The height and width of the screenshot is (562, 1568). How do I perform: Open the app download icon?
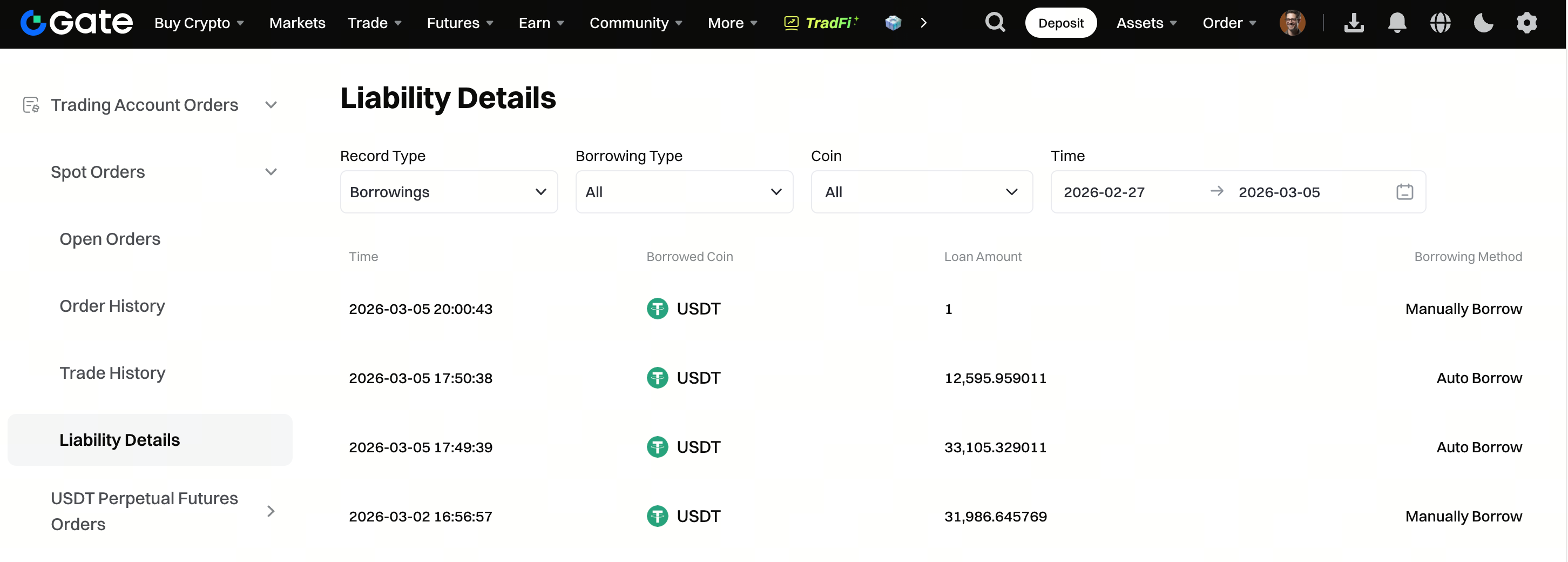1353,23
